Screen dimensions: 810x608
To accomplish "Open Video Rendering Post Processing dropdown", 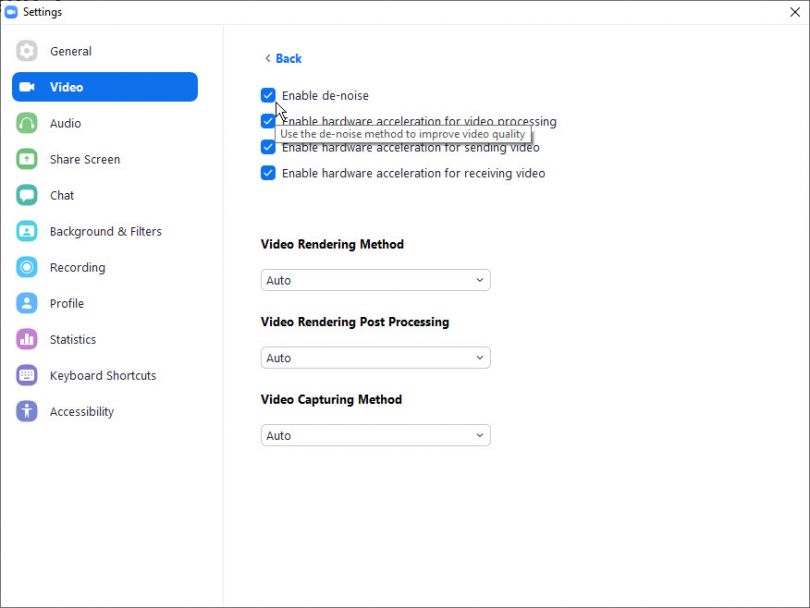I will (x=375, y=358).
